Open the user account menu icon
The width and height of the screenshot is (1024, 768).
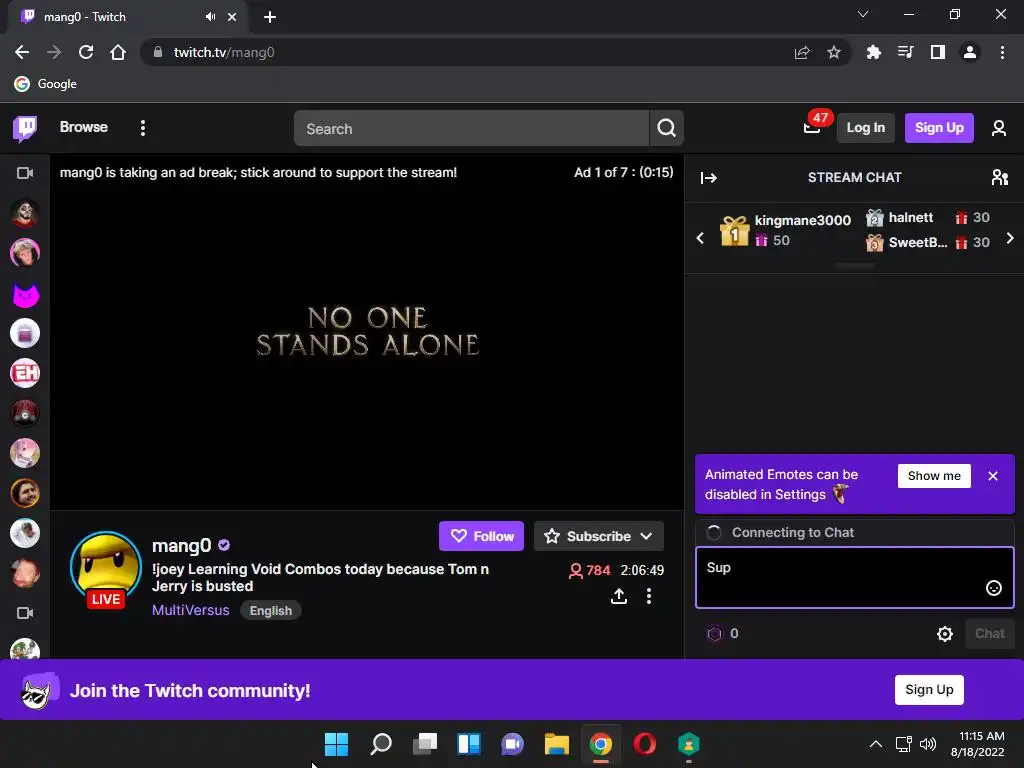point(999,128)
